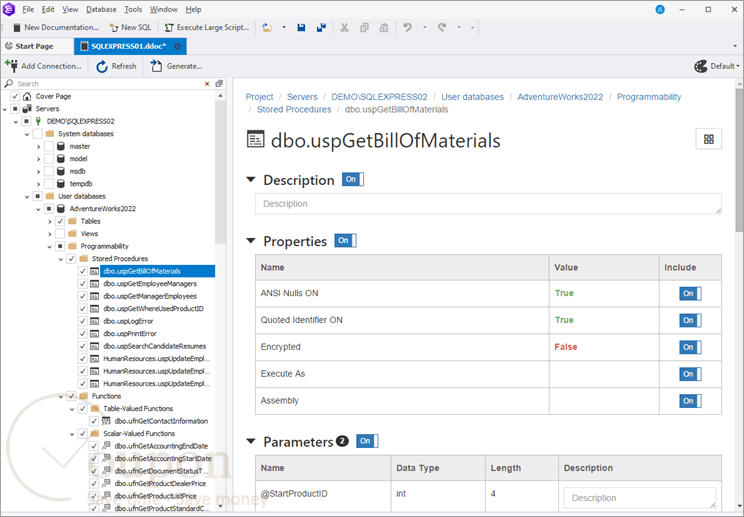Viewport: 744px width, 517px height.
Task: Toggle Include switch for ANSI Nulls ON
Action: [x=690, y=294]
